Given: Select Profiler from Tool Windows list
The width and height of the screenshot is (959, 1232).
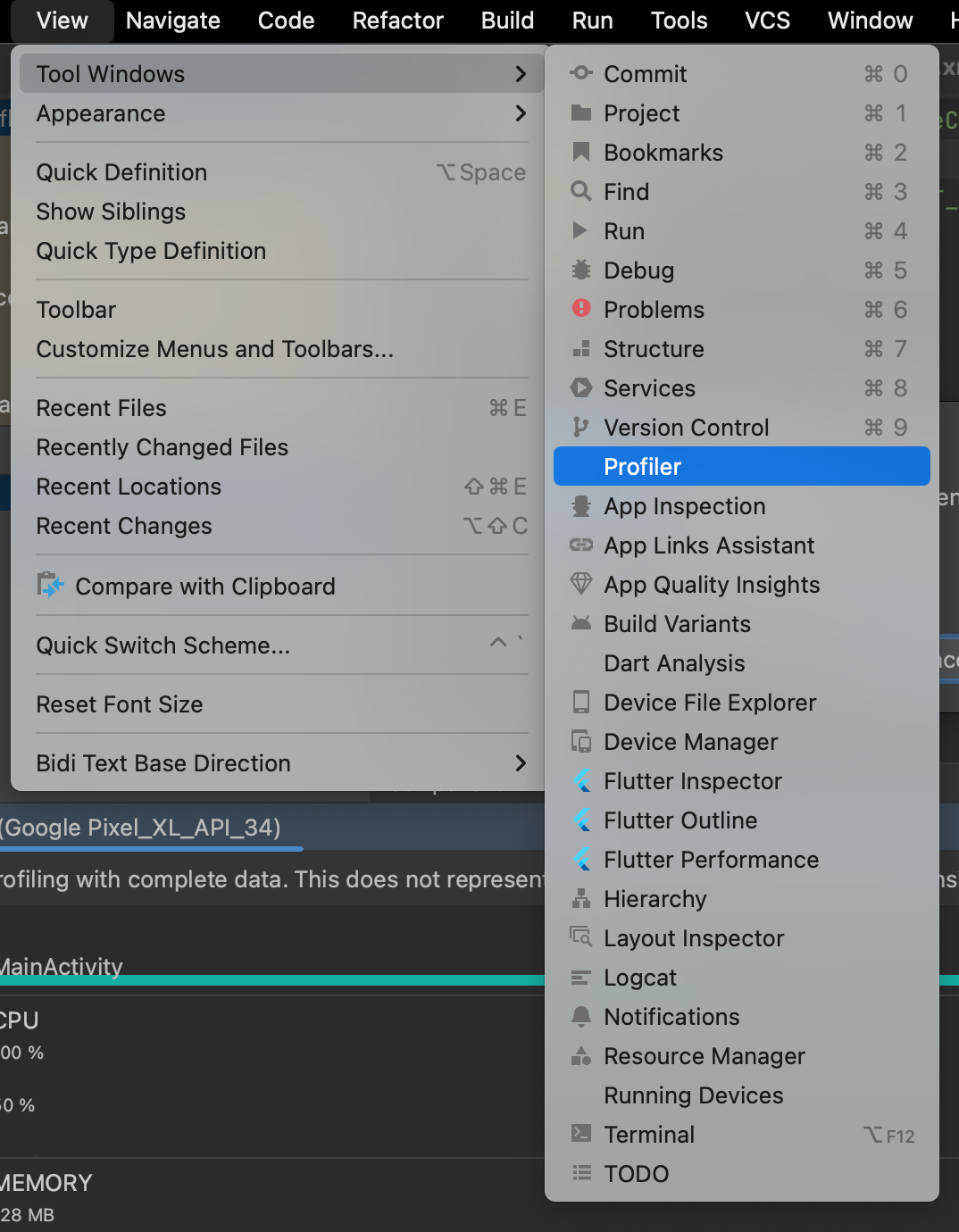Looking at the screenshot, I should (643, 467).
